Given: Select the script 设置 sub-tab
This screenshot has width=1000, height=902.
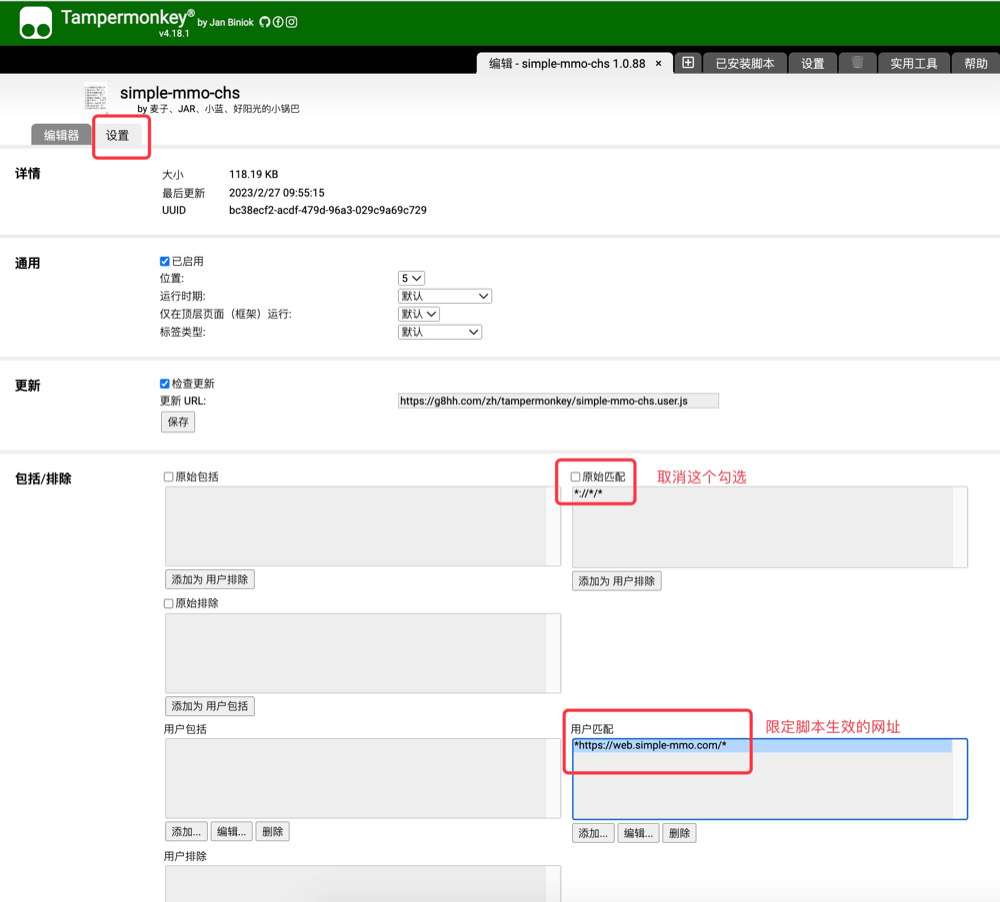Looking at the screenshot, I should click(x=117, y=135).
